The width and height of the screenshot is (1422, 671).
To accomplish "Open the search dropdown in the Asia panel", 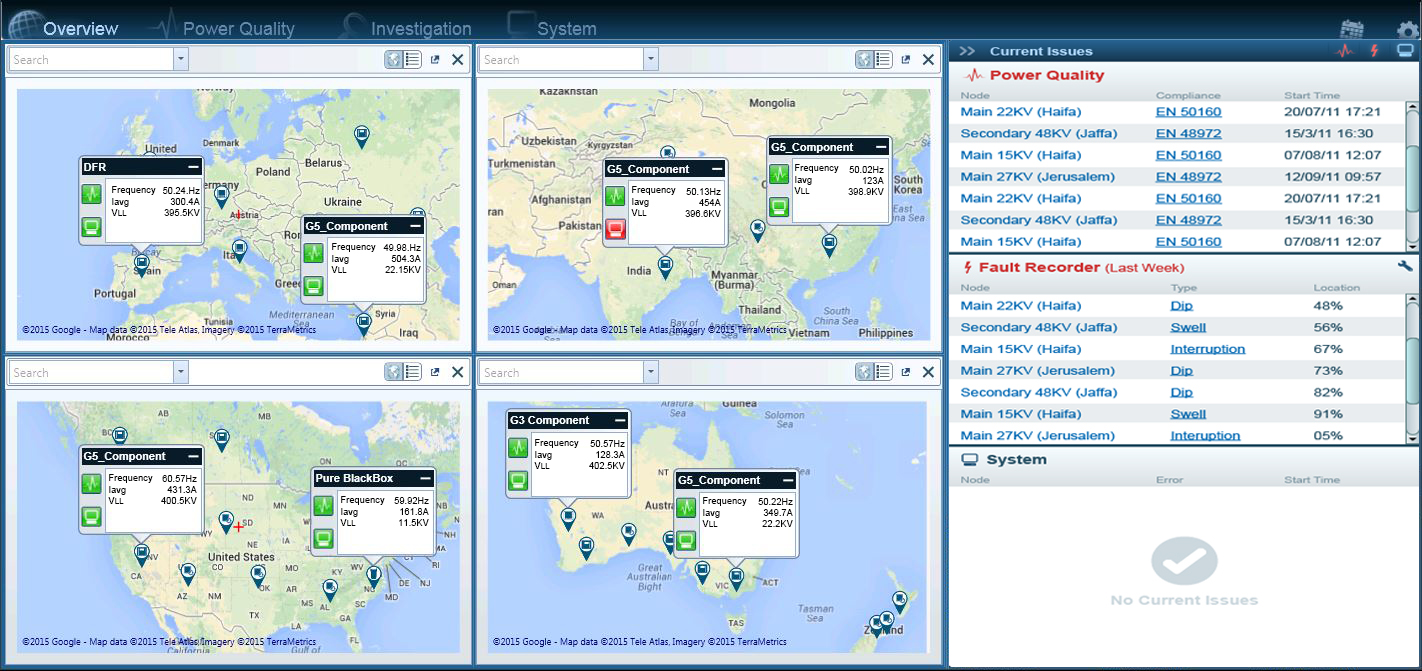I will point(651,60).
